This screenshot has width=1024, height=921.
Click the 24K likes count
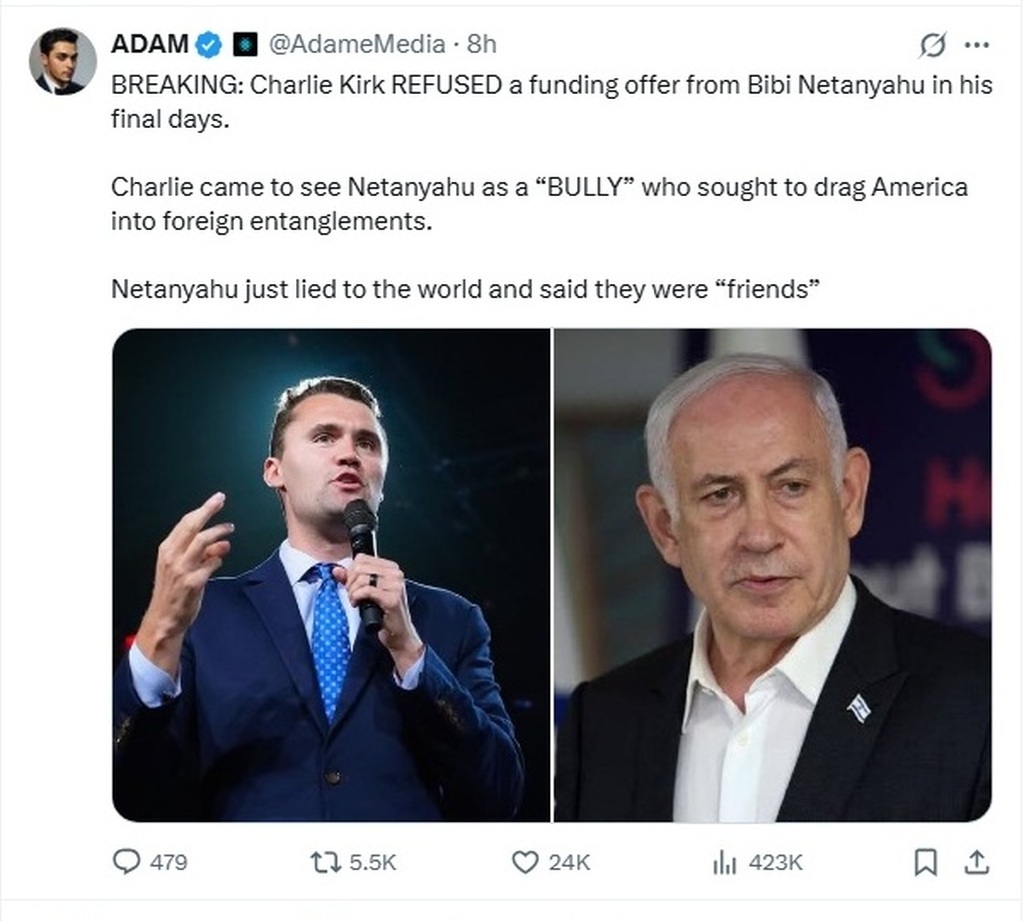pyautogui.click(x=569, y=862)
